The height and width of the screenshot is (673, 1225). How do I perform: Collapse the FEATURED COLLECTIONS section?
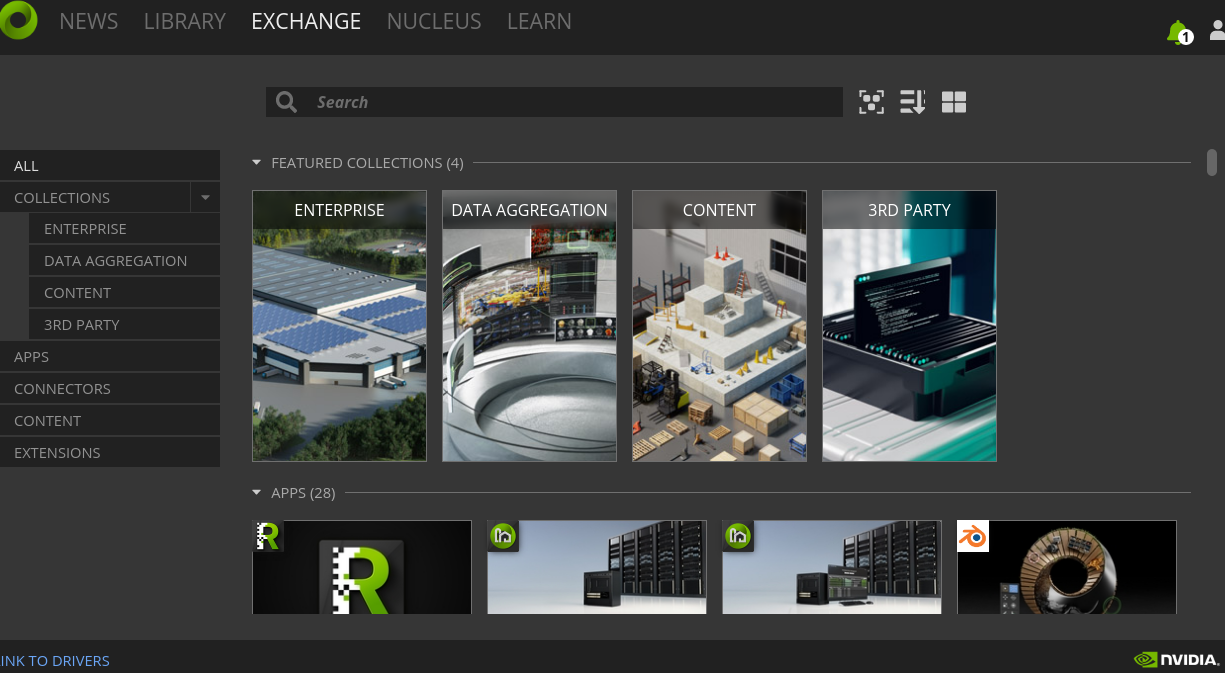point(257,162)
